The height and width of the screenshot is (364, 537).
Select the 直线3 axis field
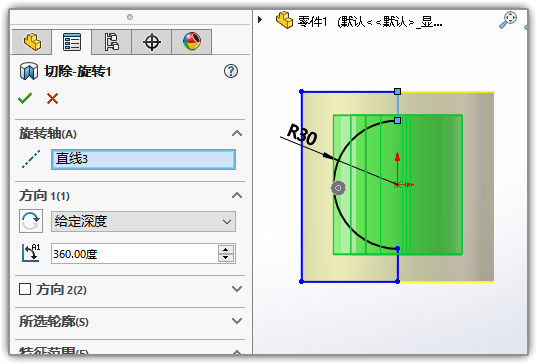[143, 159]
